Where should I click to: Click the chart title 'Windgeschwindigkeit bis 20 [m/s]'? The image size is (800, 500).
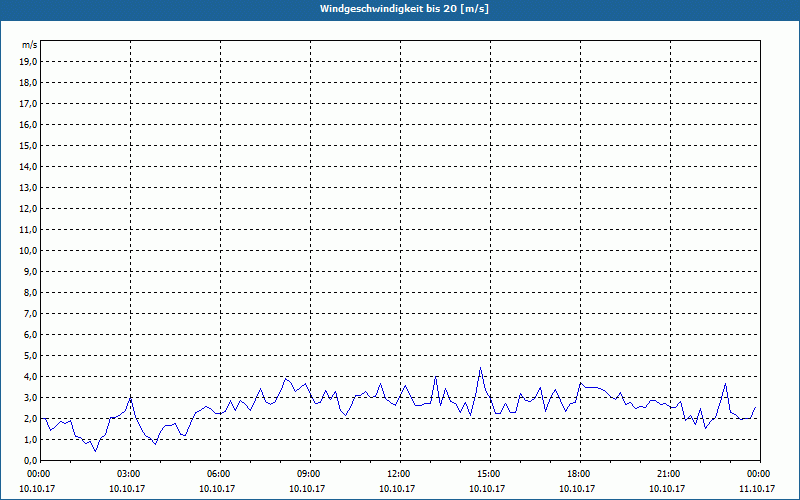[x=404, y=9]
